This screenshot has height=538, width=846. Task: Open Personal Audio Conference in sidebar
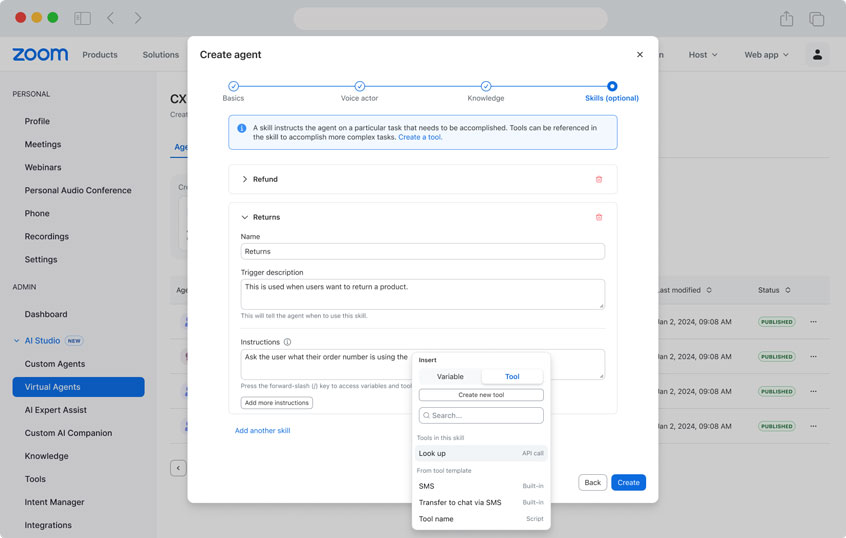point(78,190)
